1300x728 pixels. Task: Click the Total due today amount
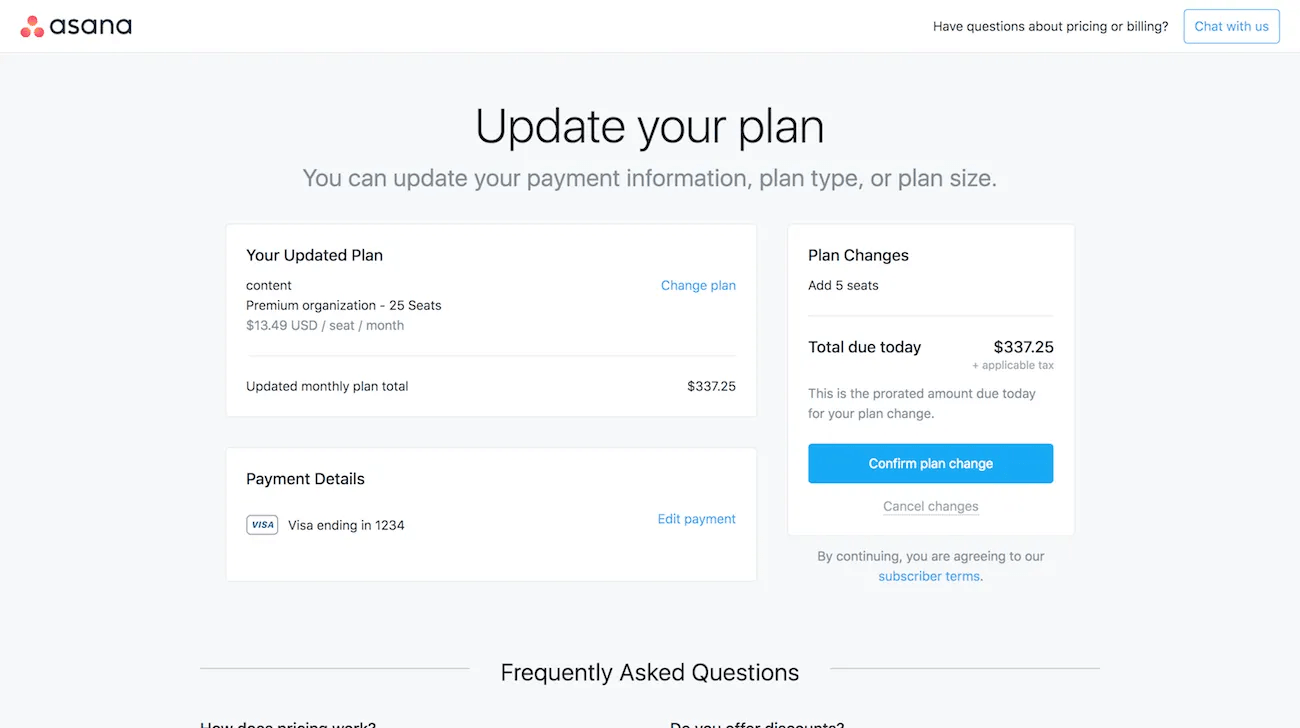pos(1023,347)
